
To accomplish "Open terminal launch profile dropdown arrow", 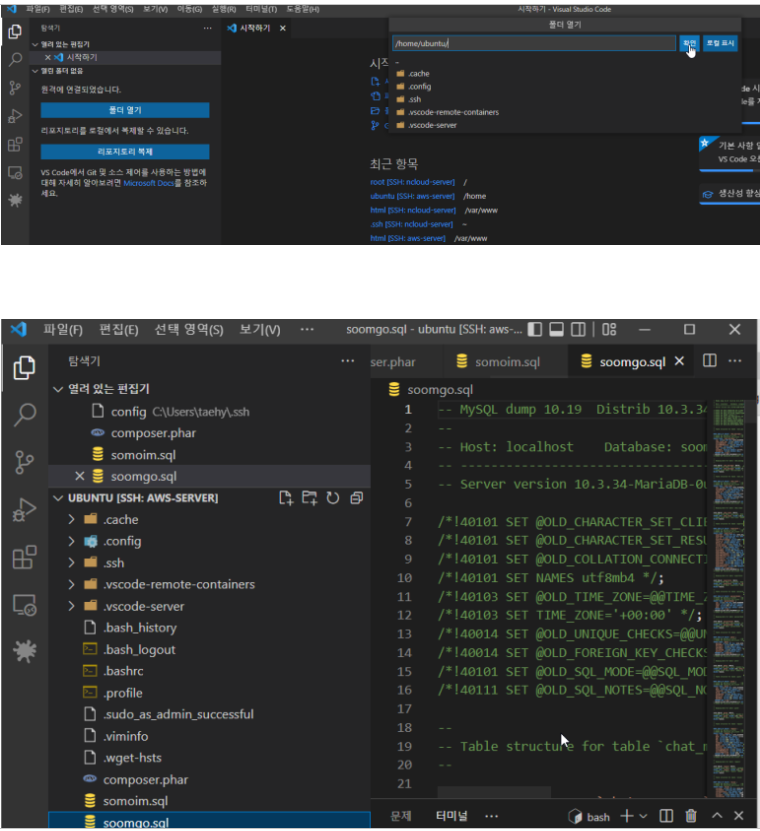I will tap(643, 816).
